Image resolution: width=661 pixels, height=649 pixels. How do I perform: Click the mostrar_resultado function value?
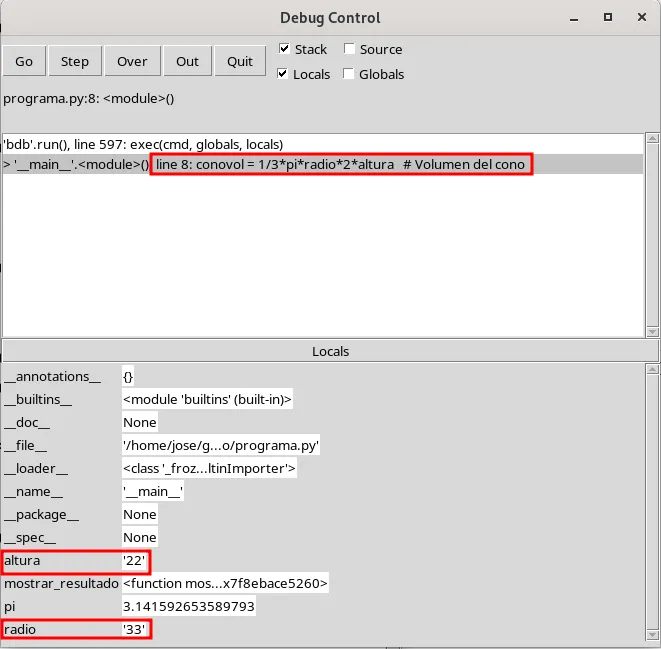226,584
